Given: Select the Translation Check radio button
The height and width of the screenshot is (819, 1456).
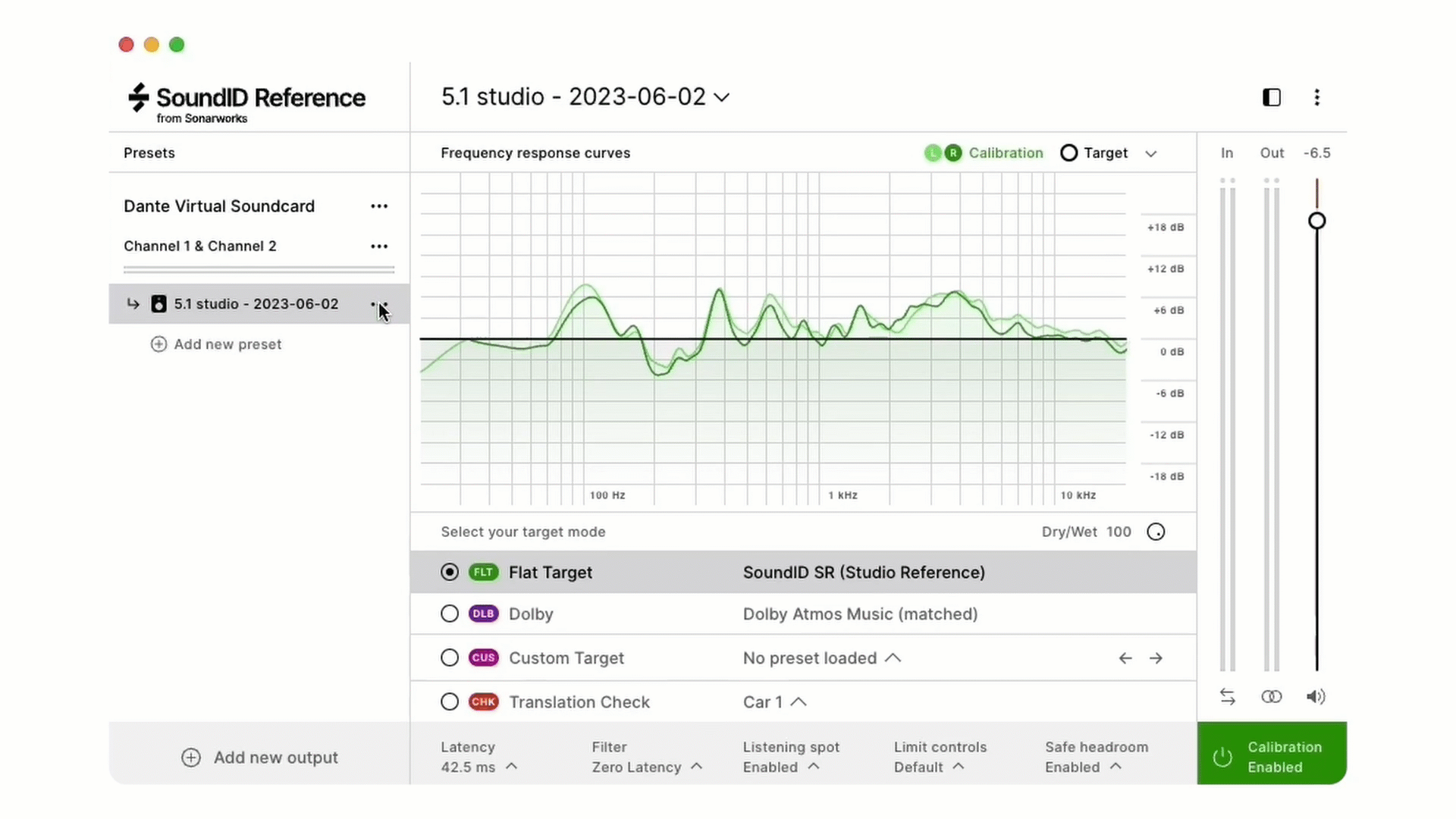Looking at the screenshot, I should point(450,701).
